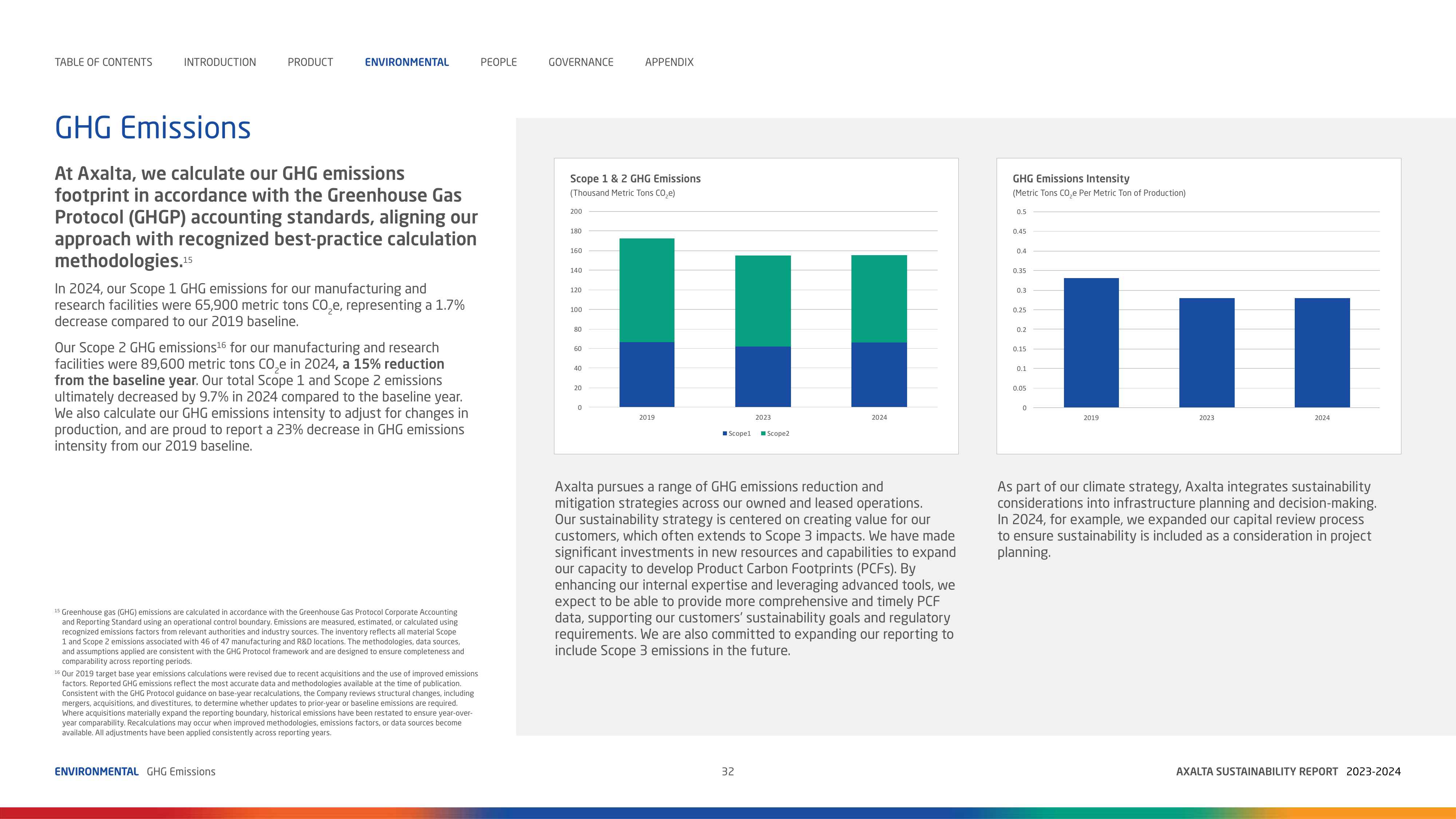Click the 2024 green Scope2 bar segment
The height and width of the screenshot is (819, 1456).
879,298
